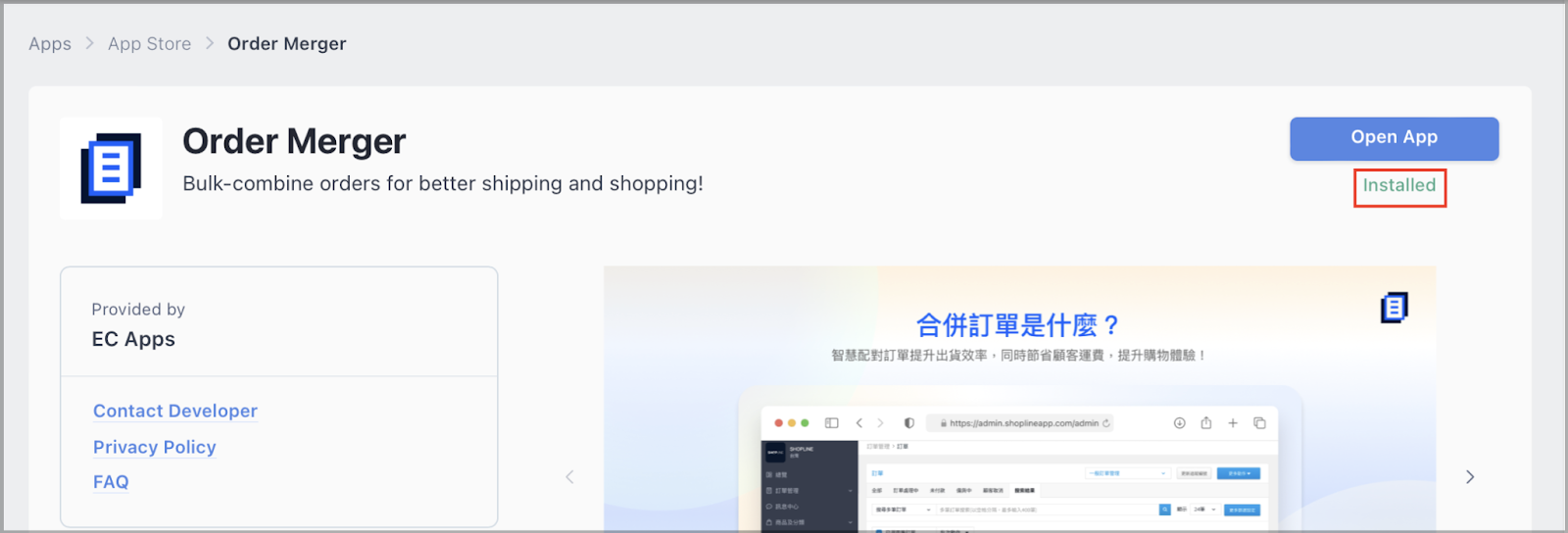Click the Order Merger title heading
Screen dimensions: 1568x533
tap(294, 142)
